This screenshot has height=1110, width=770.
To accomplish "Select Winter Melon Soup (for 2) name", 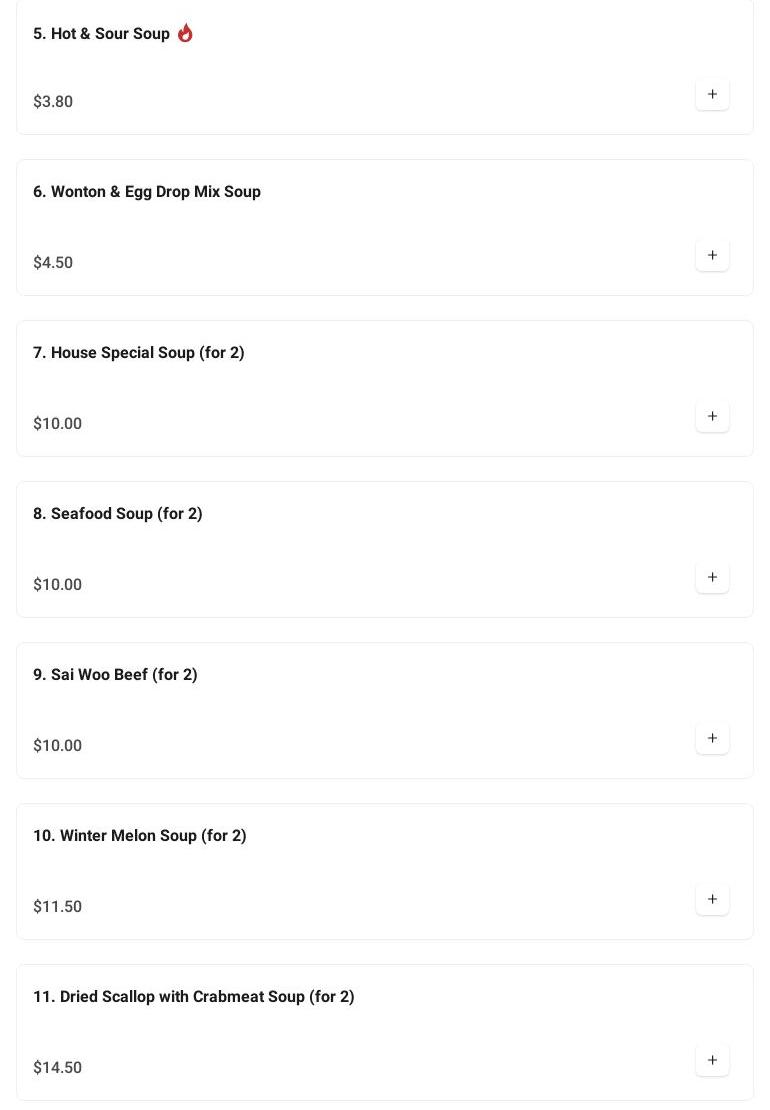I will [140, 836].
